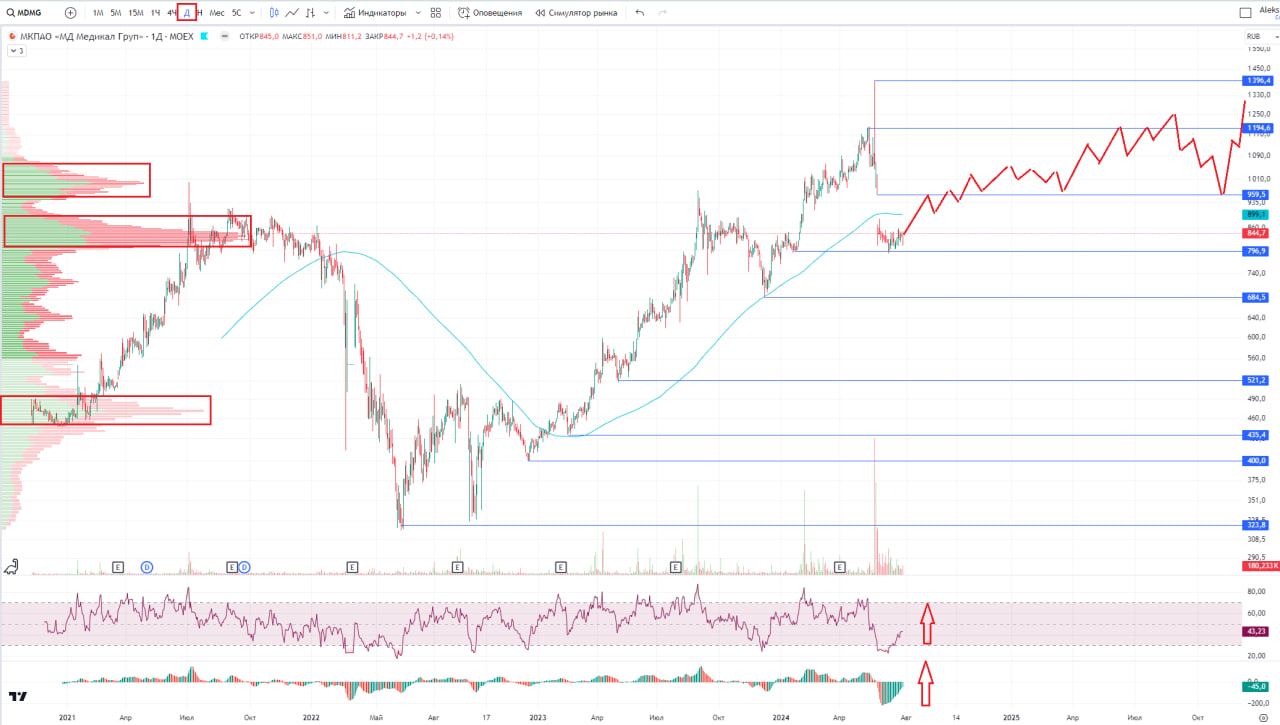Expand the timeframe list dropdown

click(x=252, y=13)
